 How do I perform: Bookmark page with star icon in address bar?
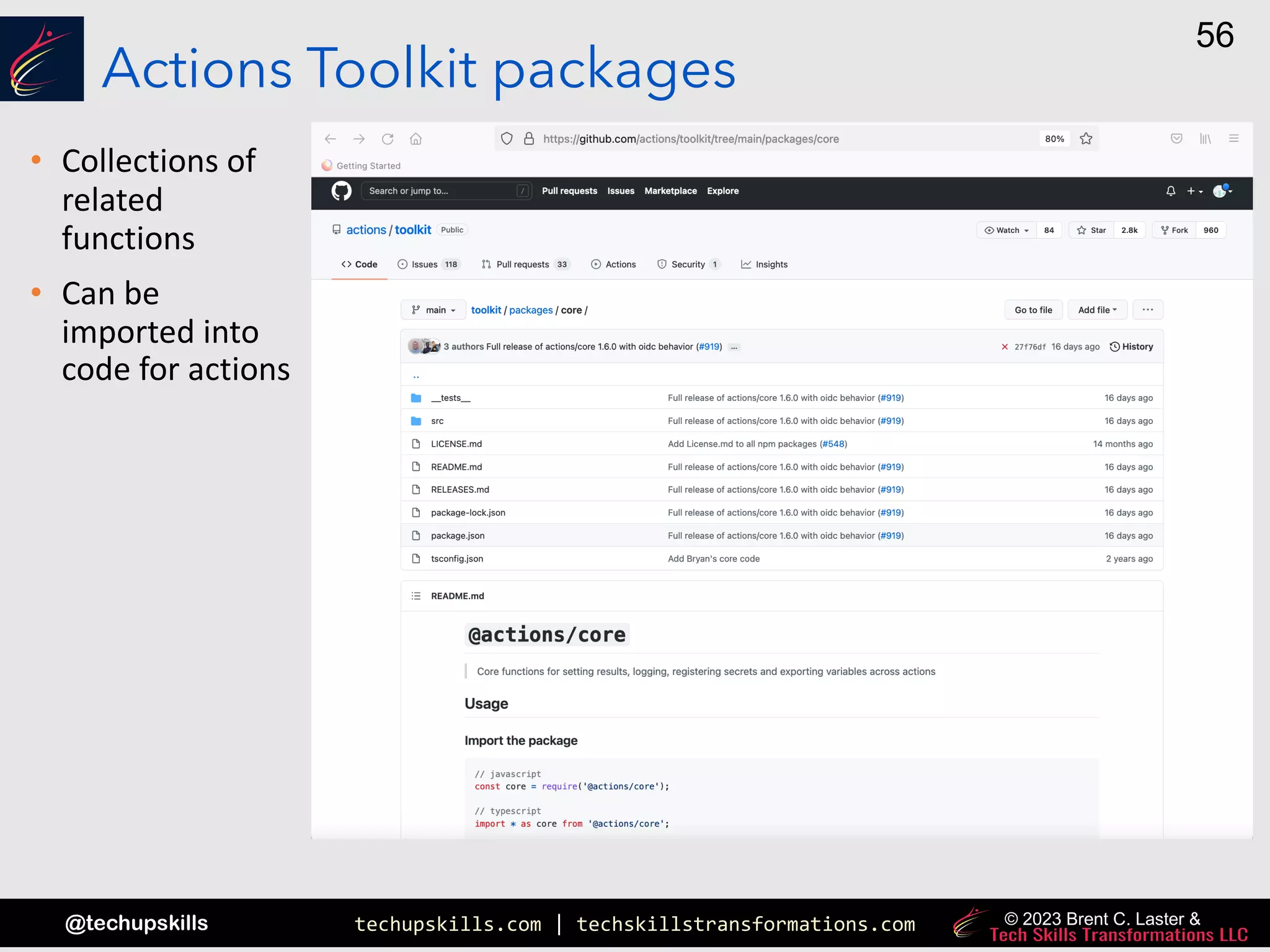pos(1086,139)
